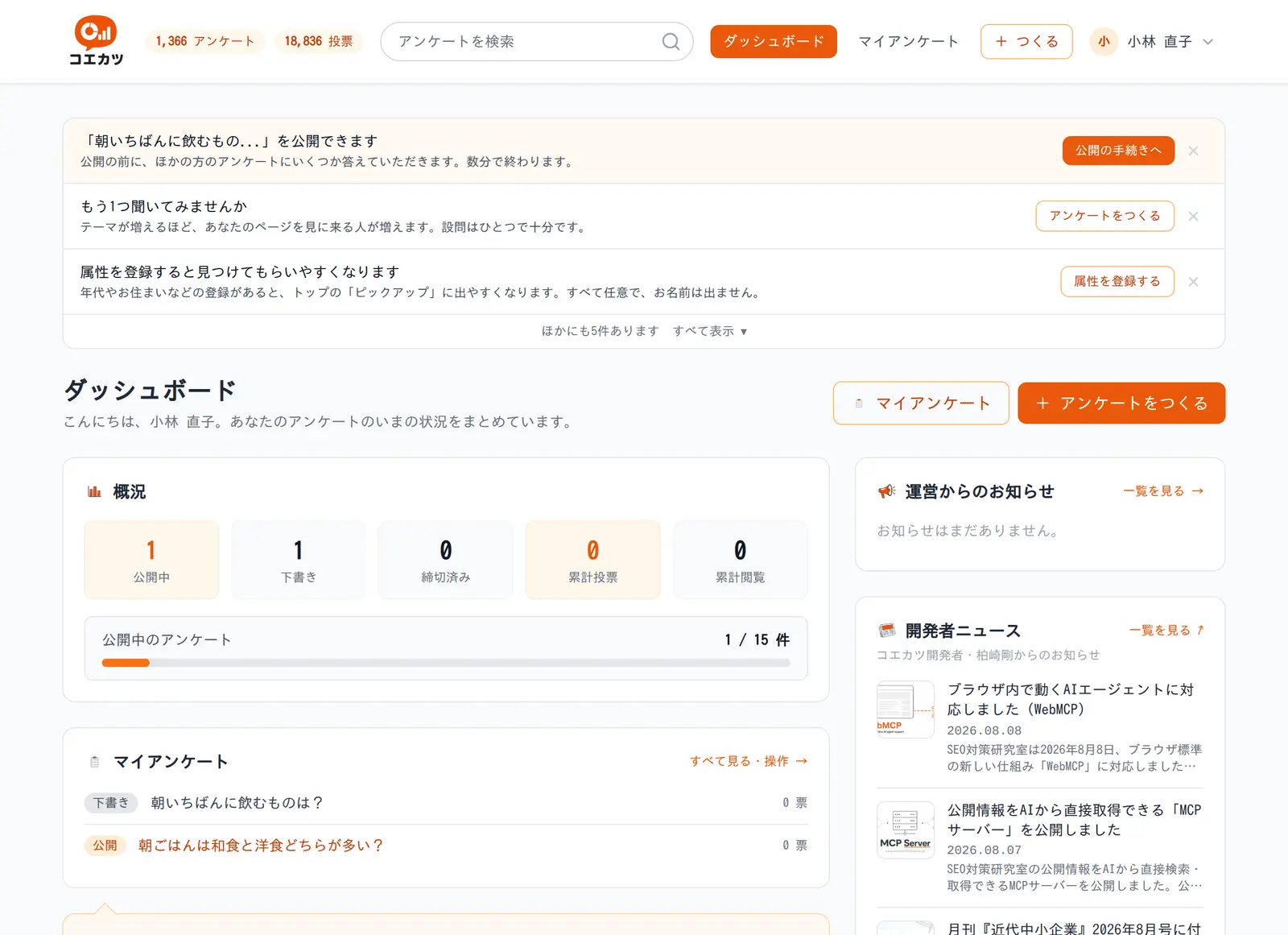1288x935 pixels.
Task: Open the MCP Server news thumbnail
Action: tap(906, 830)
